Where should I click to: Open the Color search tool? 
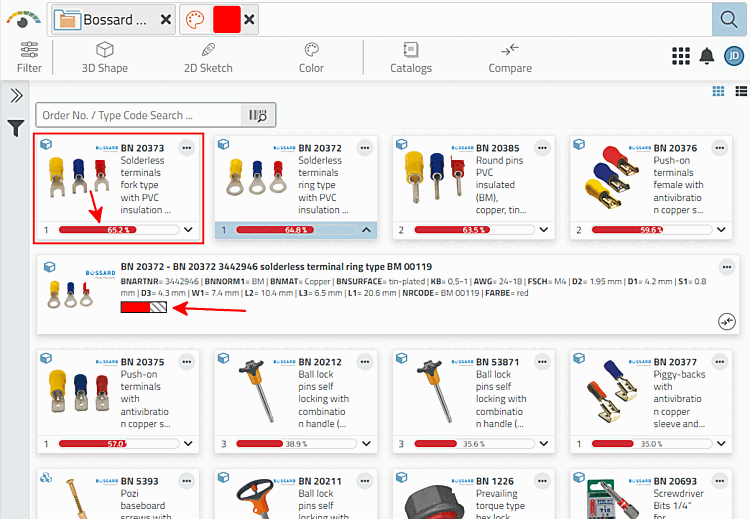tap(311, 57)
